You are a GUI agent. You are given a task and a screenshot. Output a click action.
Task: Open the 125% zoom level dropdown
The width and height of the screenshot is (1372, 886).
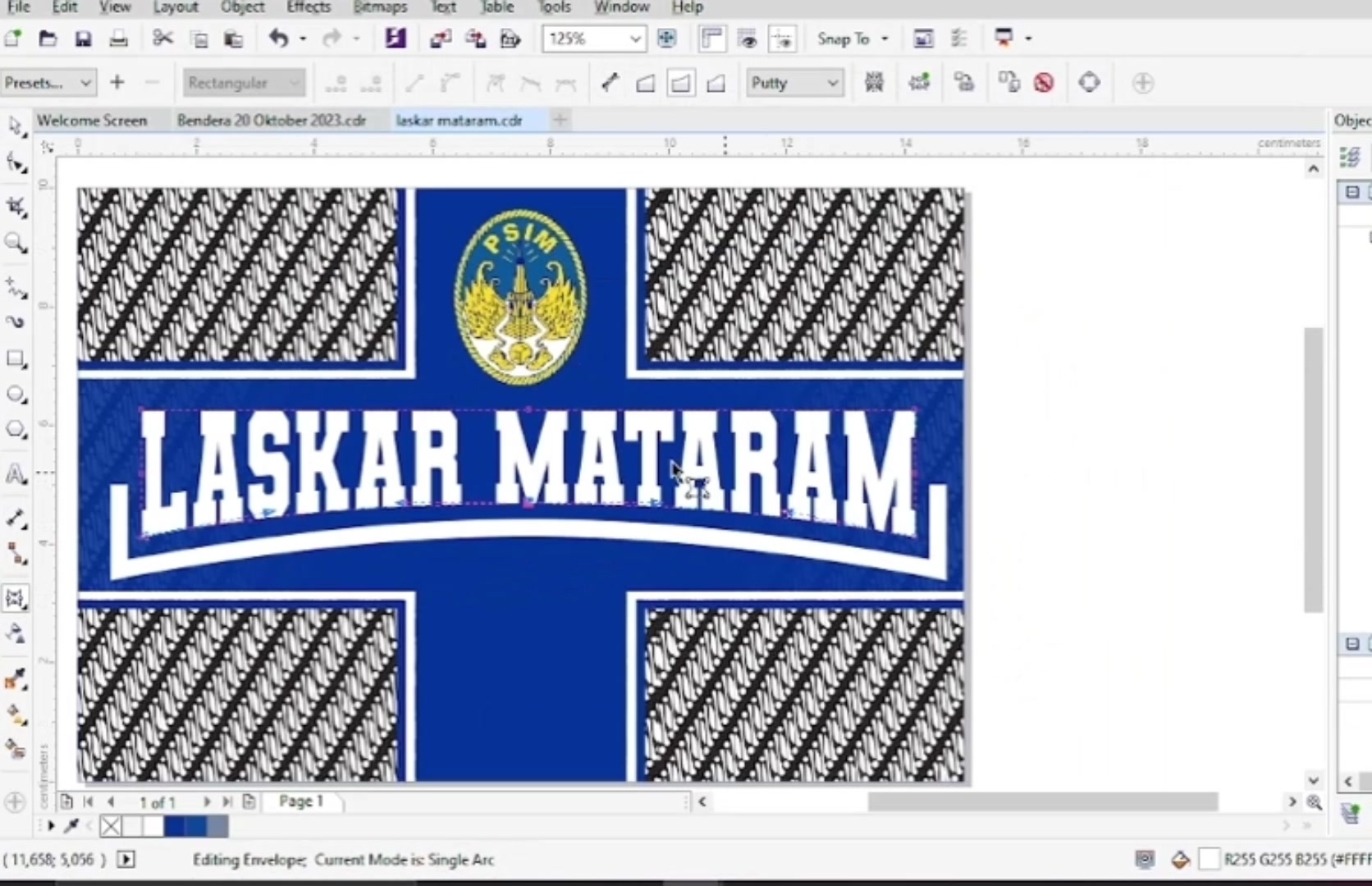tap(635, 39)
